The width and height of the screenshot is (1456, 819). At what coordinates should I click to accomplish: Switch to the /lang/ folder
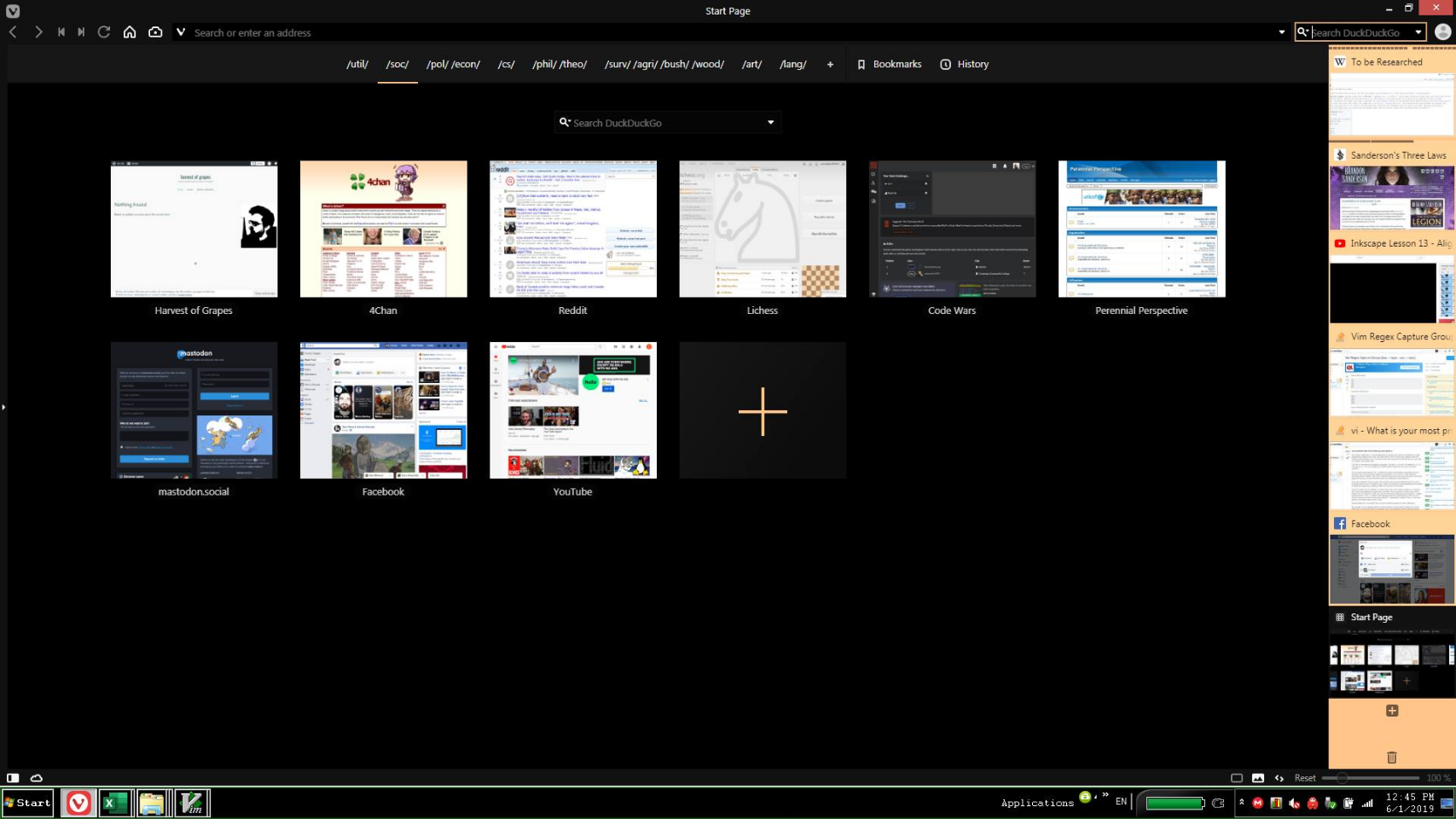point(793,64)
